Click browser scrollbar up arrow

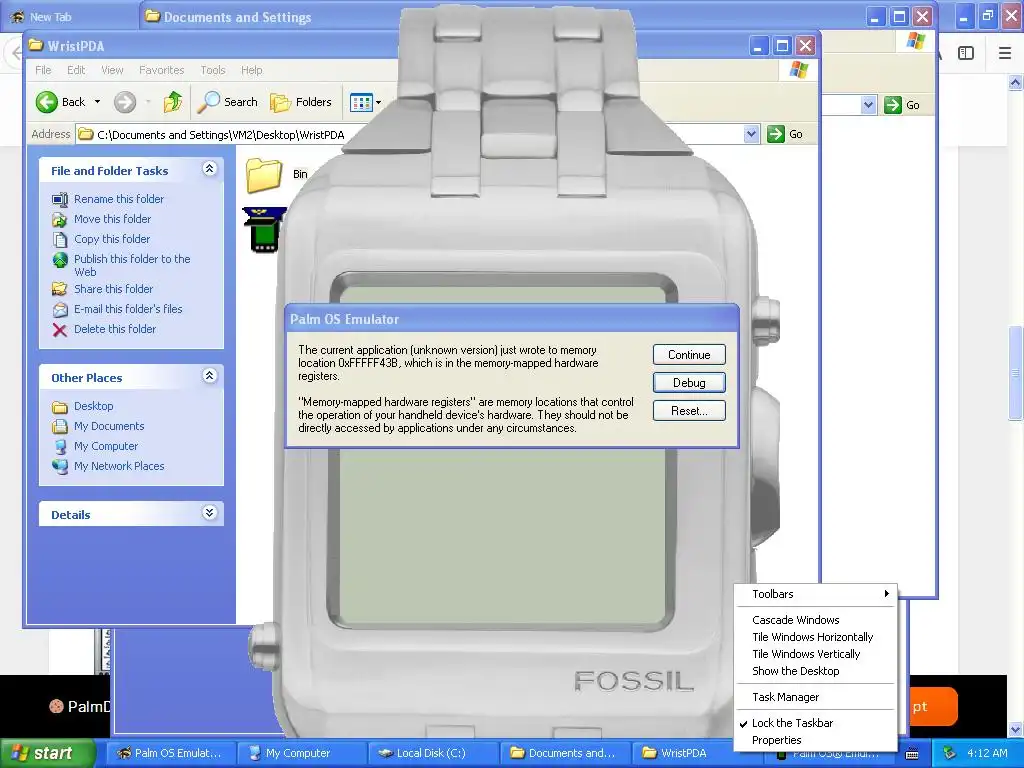click(1015, 83)
